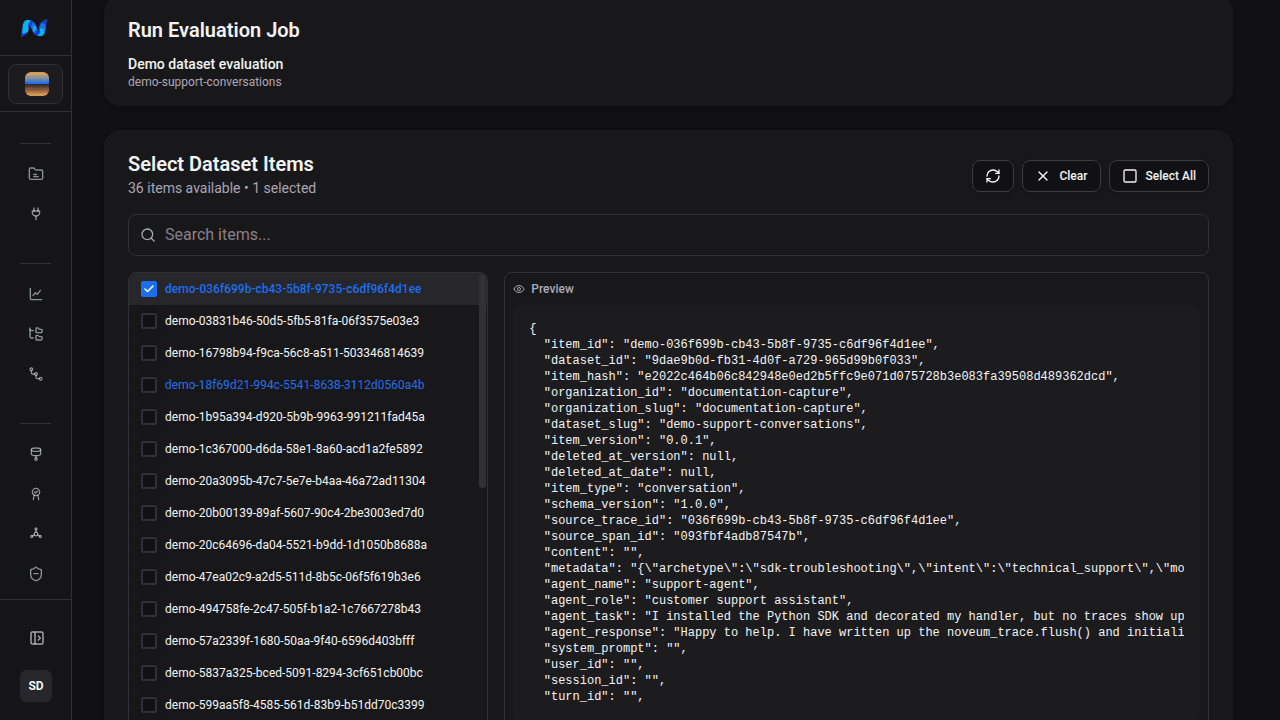Check item demo-1b95a394-d920-5b9b-9963-991211fad45a

point(149,417)
